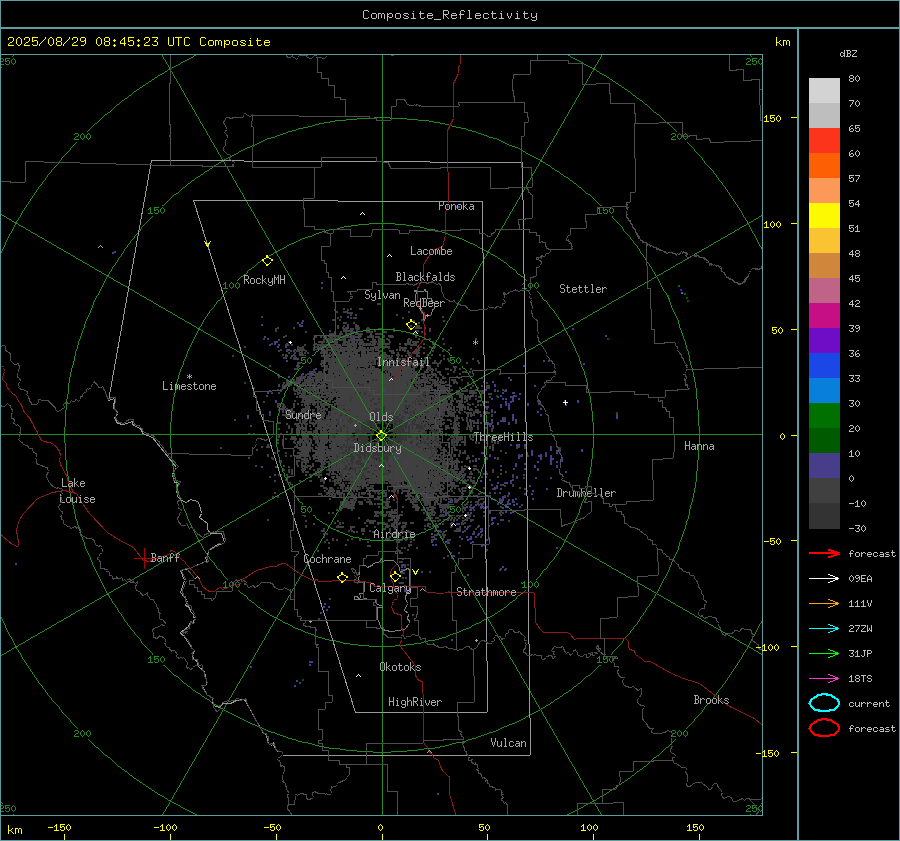Select the red 65-60 dBZ color swatch

click(x=824, y=141)
